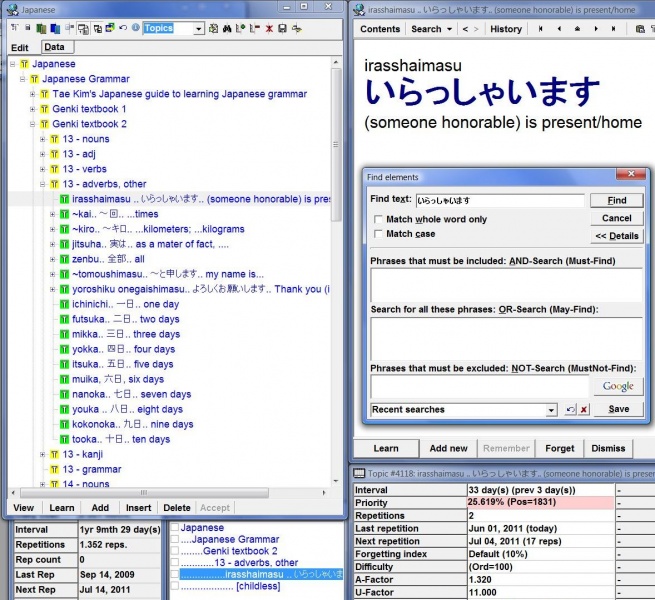This screenshot has width=655, height=600.
Task: Click the icon for tooka ten days item
Action: (x=64, y=440)
